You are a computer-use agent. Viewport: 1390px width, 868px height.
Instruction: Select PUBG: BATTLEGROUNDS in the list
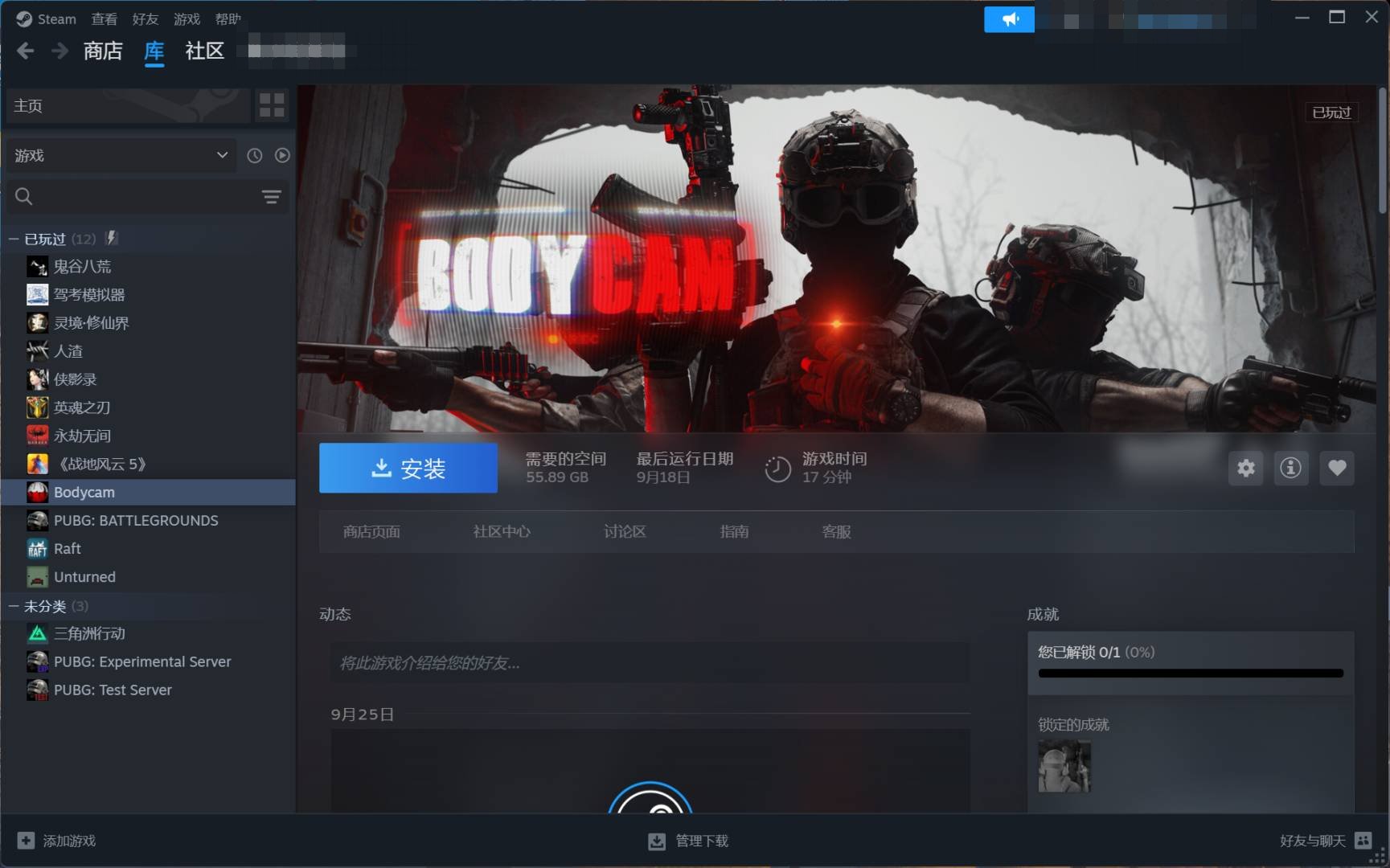(149, 520)
